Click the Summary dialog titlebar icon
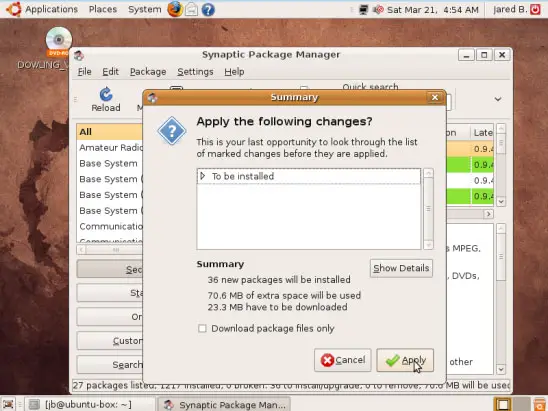This screenshot has height=411, width=548. coord(152,98)
